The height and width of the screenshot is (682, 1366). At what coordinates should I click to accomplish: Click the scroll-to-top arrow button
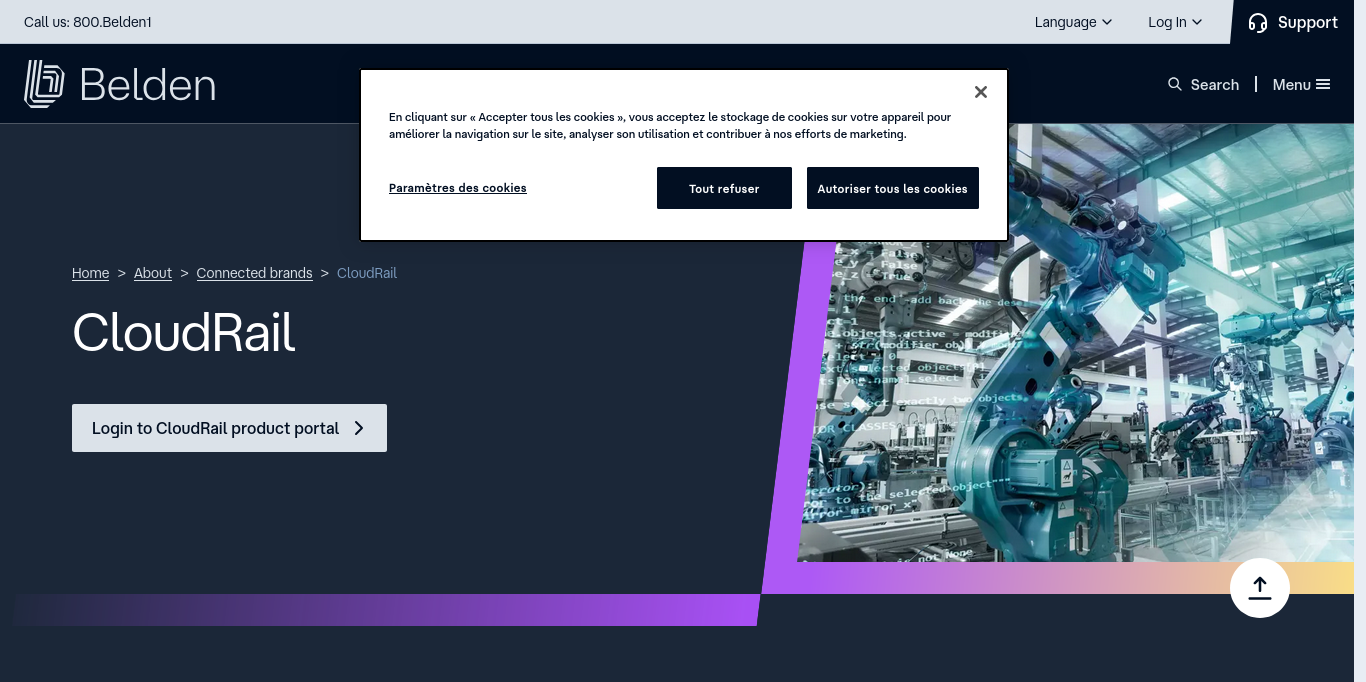pyautogui.click(x=1260, y=588)
